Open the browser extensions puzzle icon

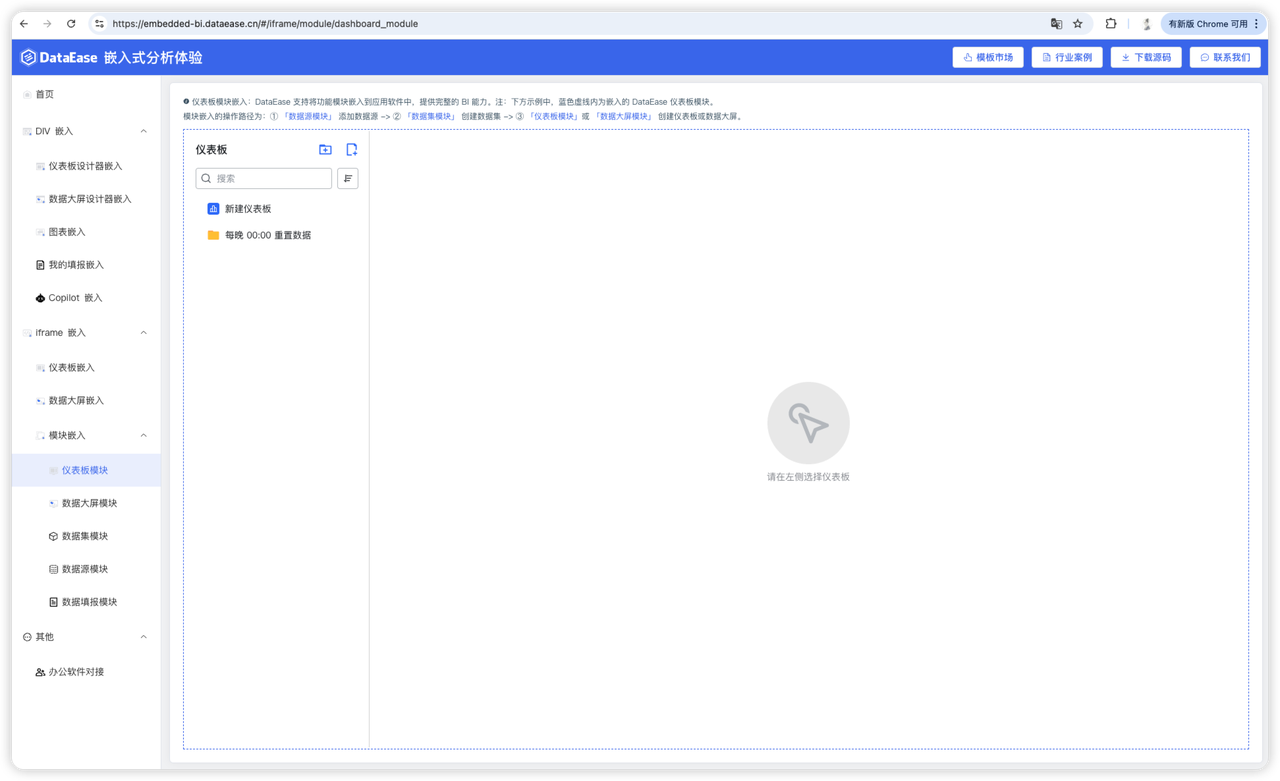1111,24
